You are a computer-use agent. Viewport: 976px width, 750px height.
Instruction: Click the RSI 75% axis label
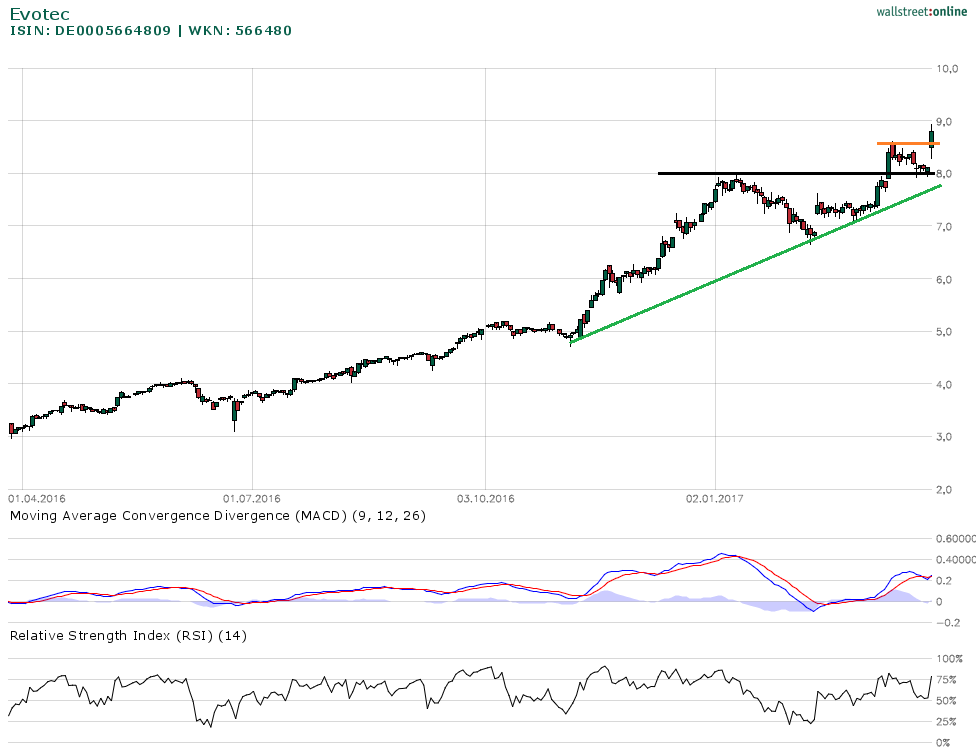pos(947,680)
